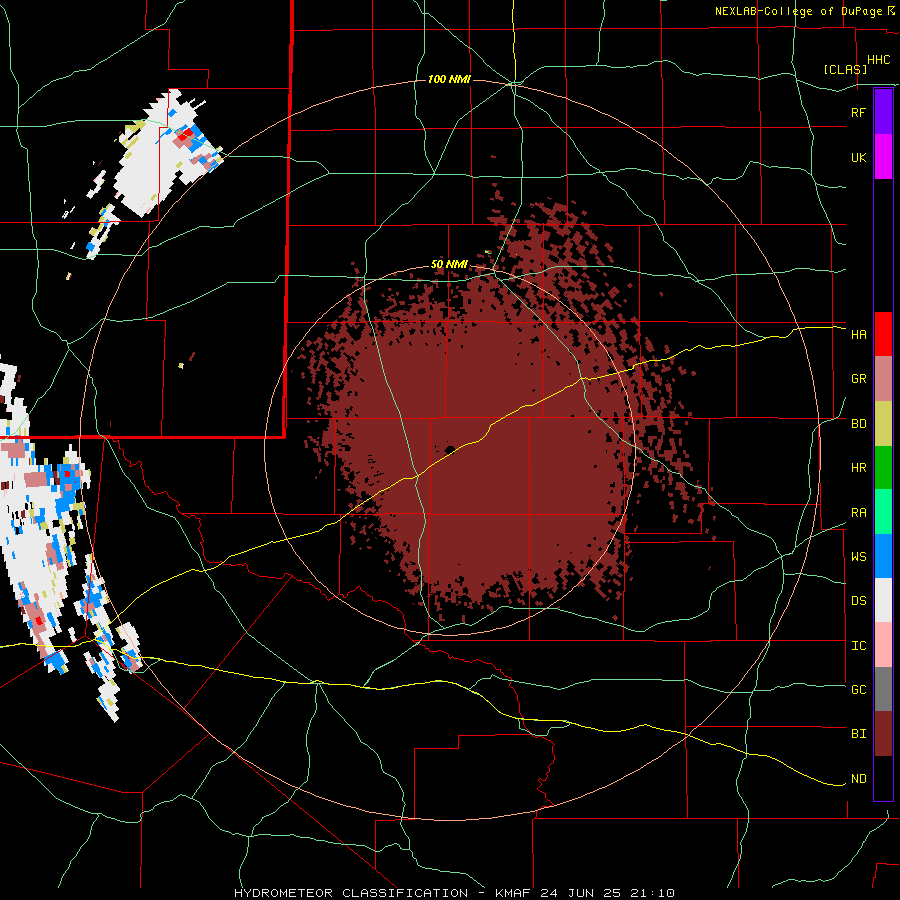Viewport: 900px width, 900px height.
Task: Click the HHC product label
Action: pyautogui.click(x=879, y=60)
